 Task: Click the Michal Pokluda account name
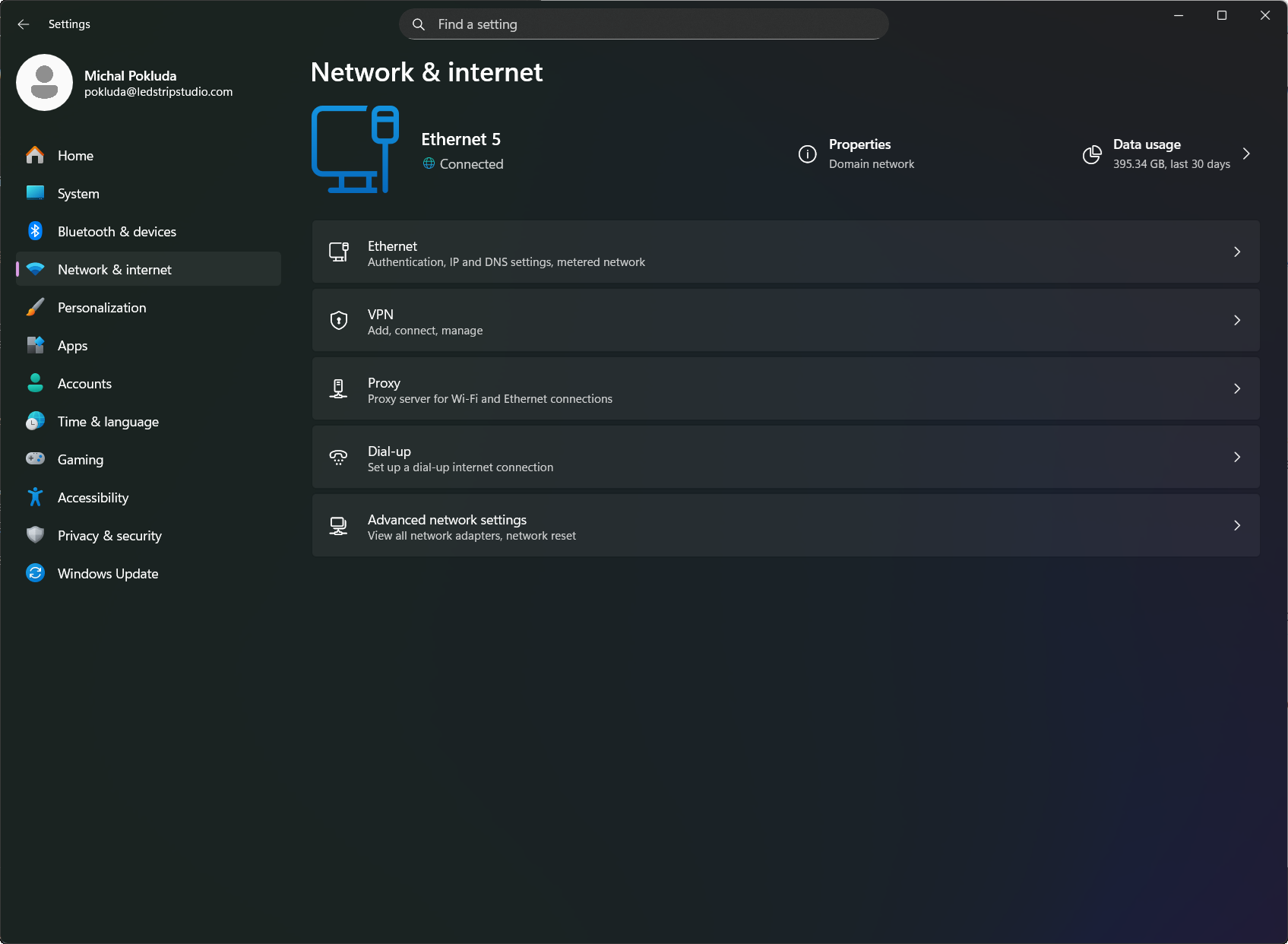(130, 75)
